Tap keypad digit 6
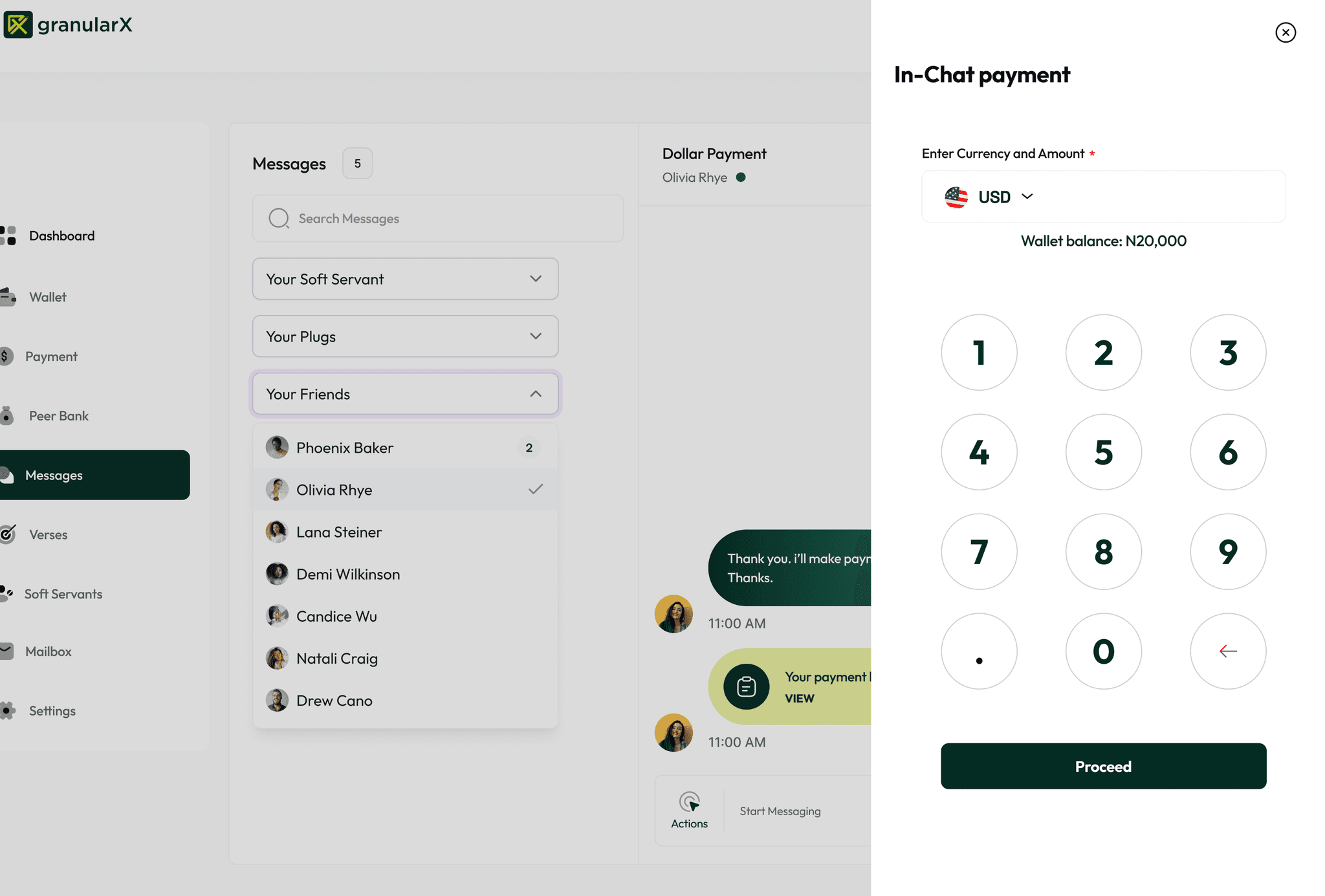 pyautogui.click(x=1228, y=452)
